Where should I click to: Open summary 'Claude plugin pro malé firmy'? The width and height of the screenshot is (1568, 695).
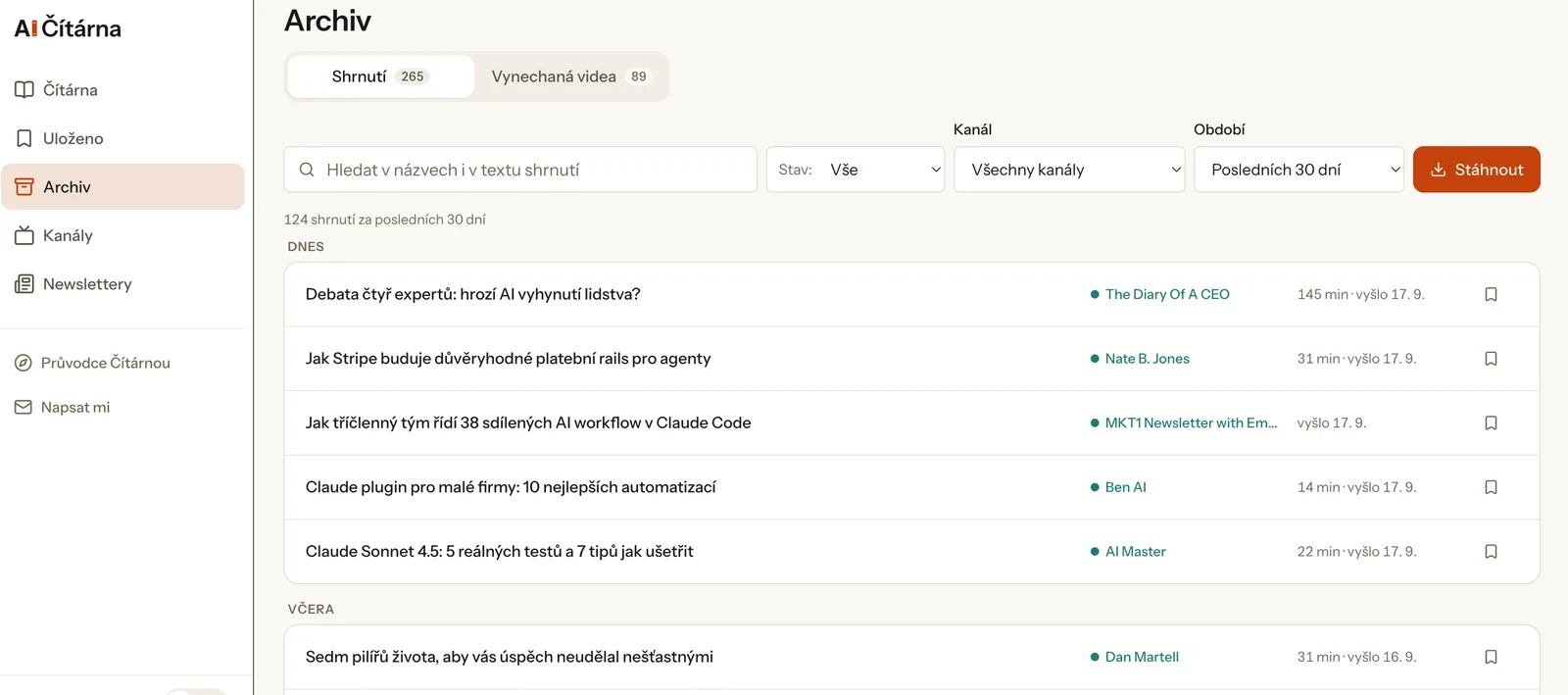point(511,487)
